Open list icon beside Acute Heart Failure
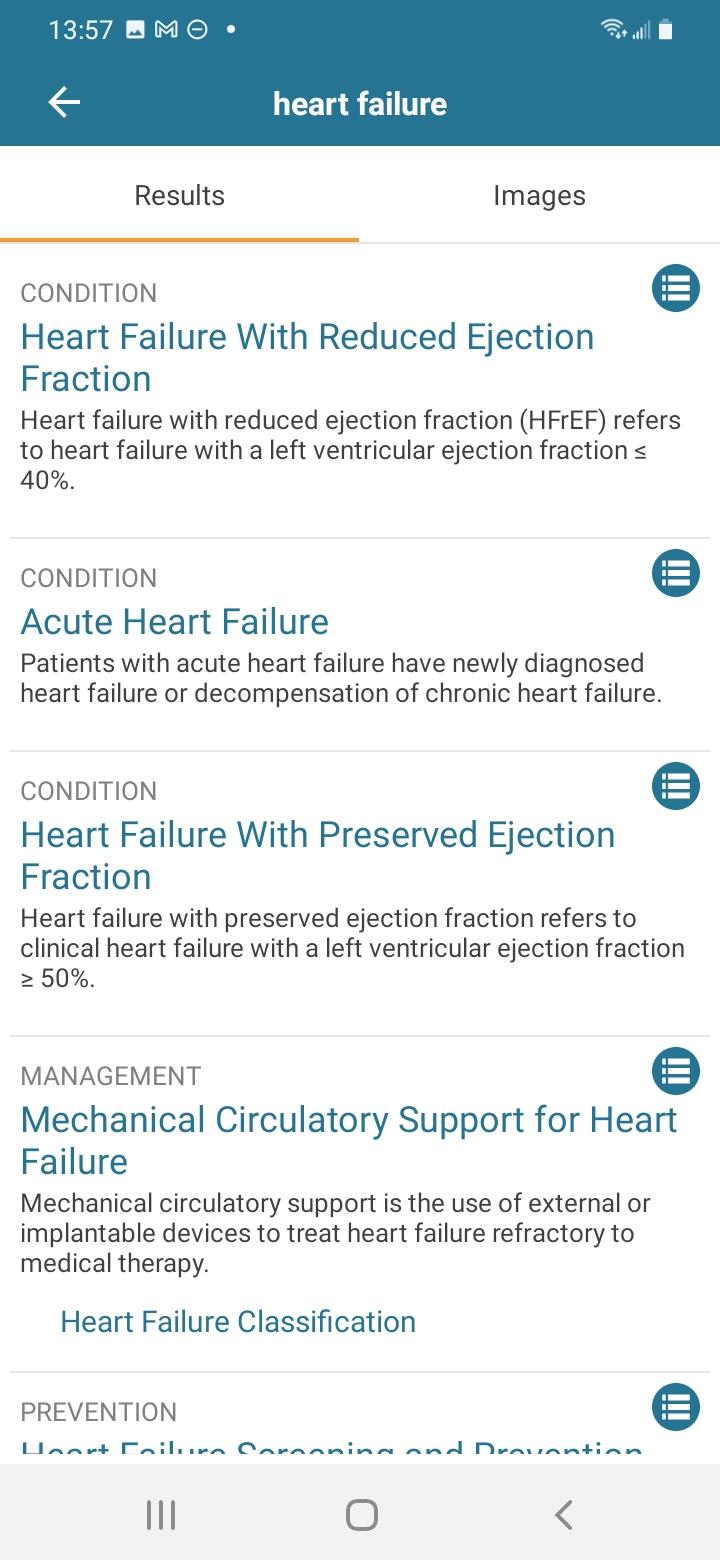This screenshot has height=1560, width=720. tap(675, 574)
